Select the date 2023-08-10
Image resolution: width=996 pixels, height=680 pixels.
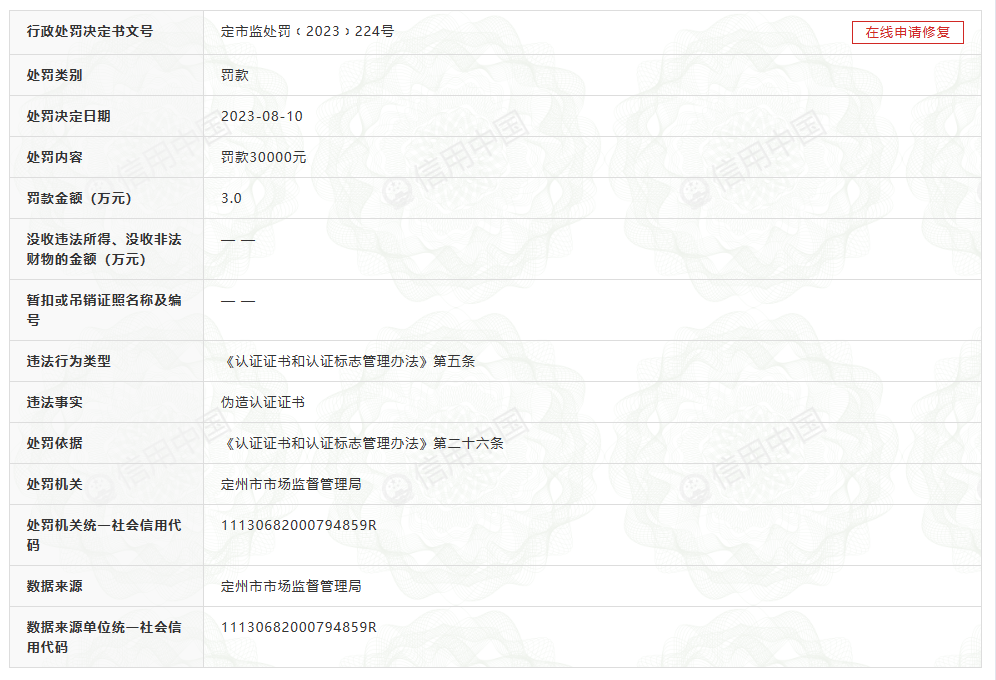(x=262, y=116)
